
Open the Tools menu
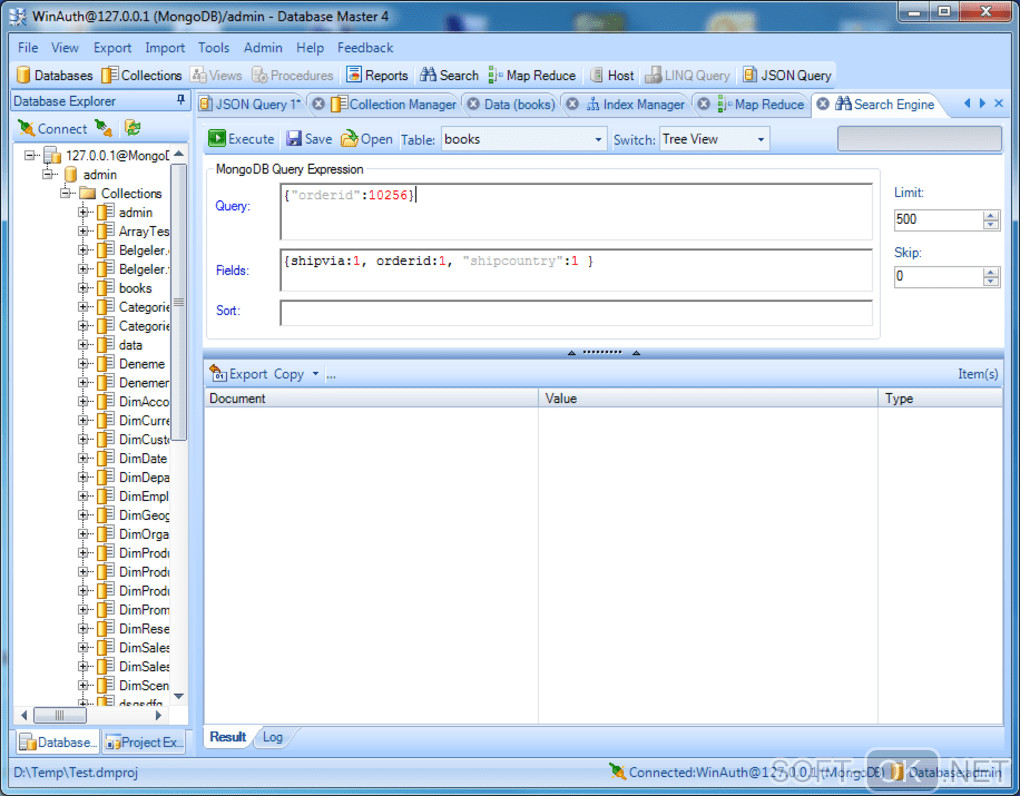click(213, 47)
